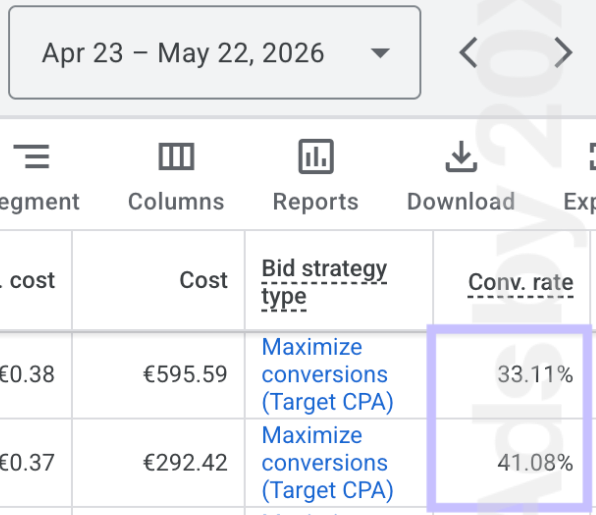Select the Columns label in toolbar
Screen dimensions: 596x515
point(176,201)
